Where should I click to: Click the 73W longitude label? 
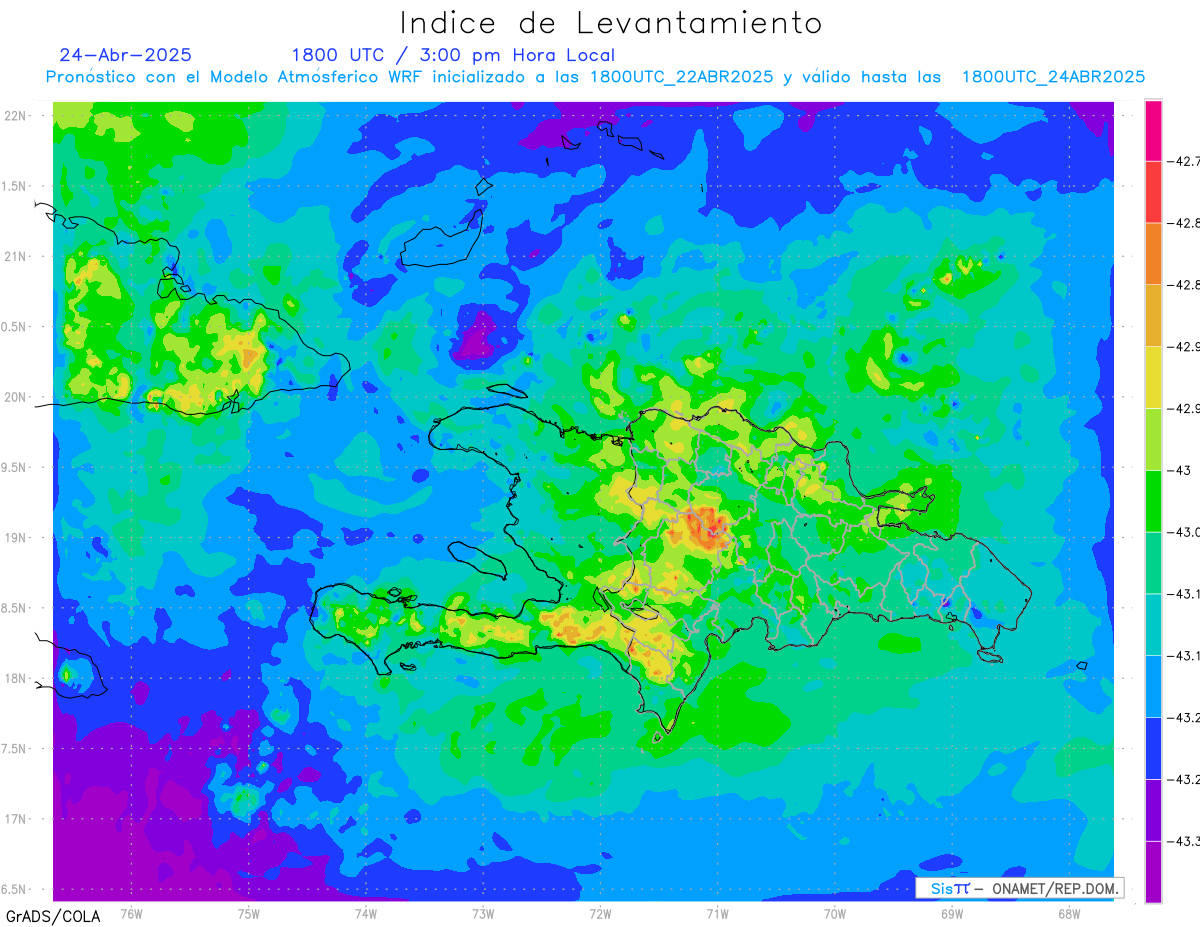click(483, 913)
